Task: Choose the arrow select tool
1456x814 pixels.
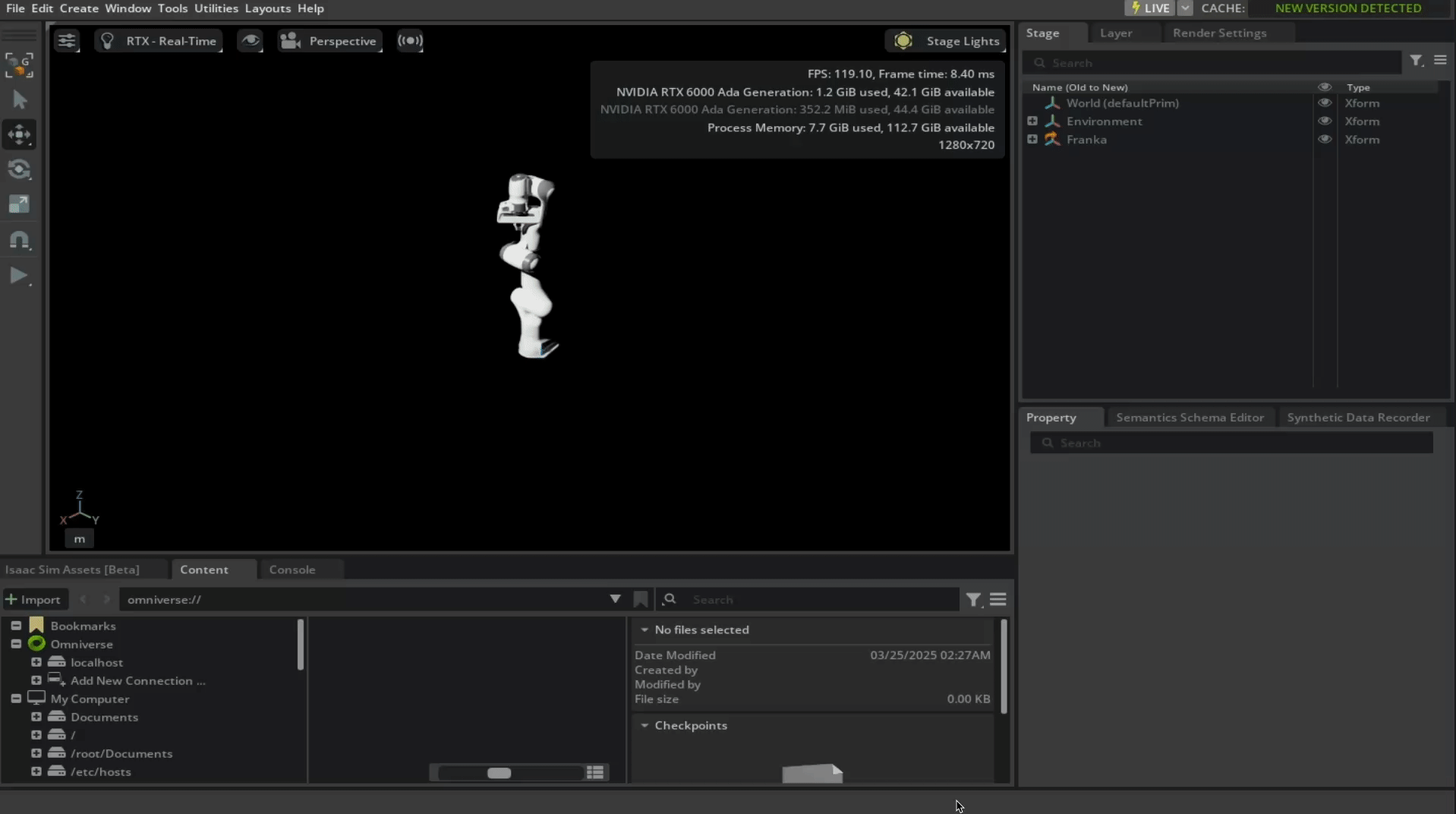Action: 19,100
